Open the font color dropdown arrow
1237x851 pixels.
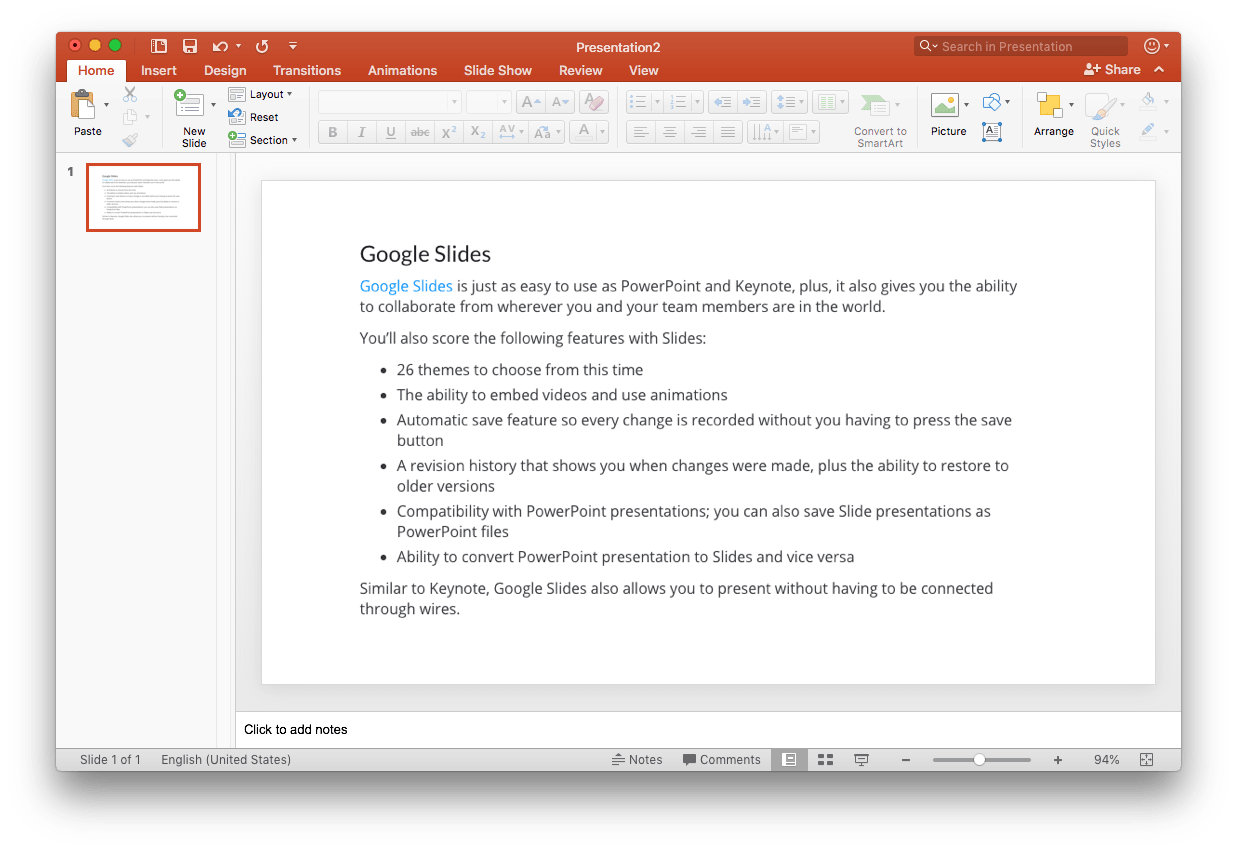[x=602, y=132]
